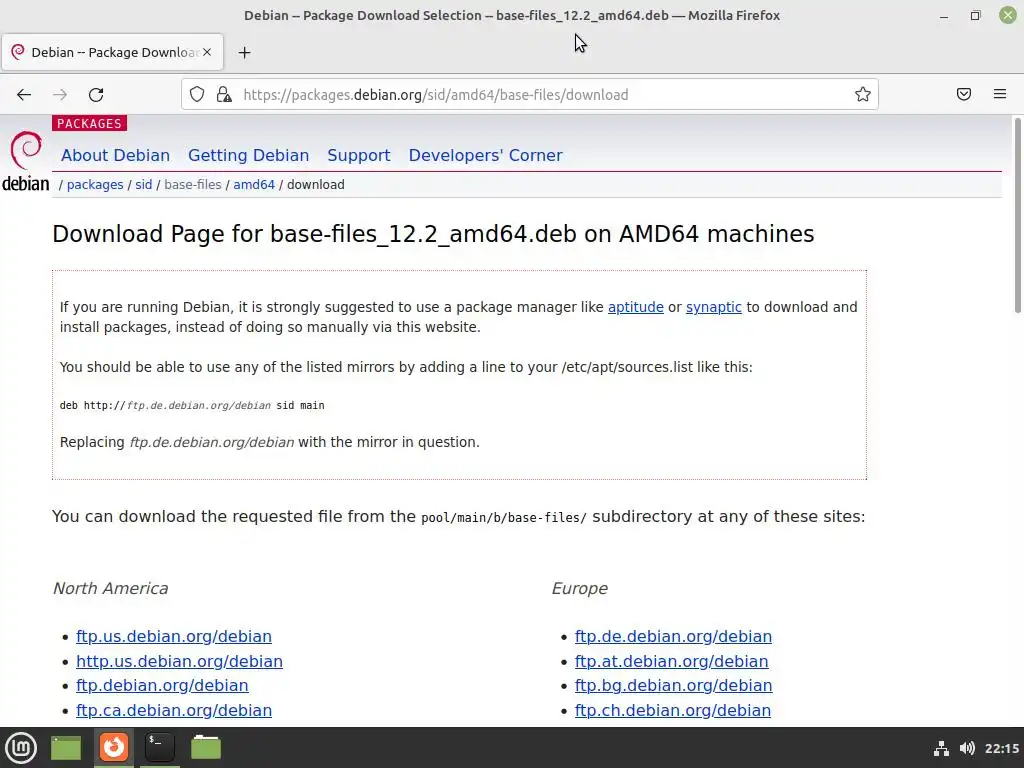This screenshot has width=1024, height=768.
Task: Open Linux Mint start menu
Action: coord(21,747)
